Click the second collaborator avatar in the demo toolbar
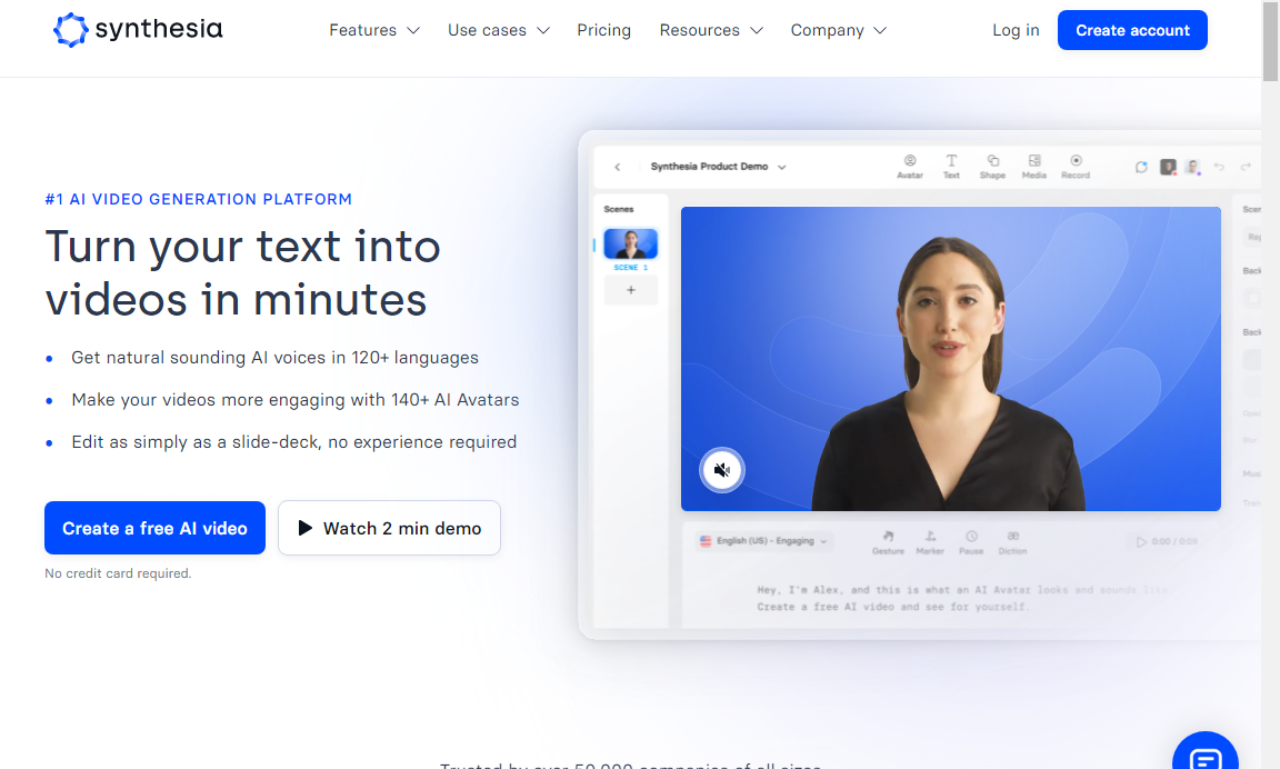The height and width of the screenshot is (769, 1280). [x=1192, y=167]
